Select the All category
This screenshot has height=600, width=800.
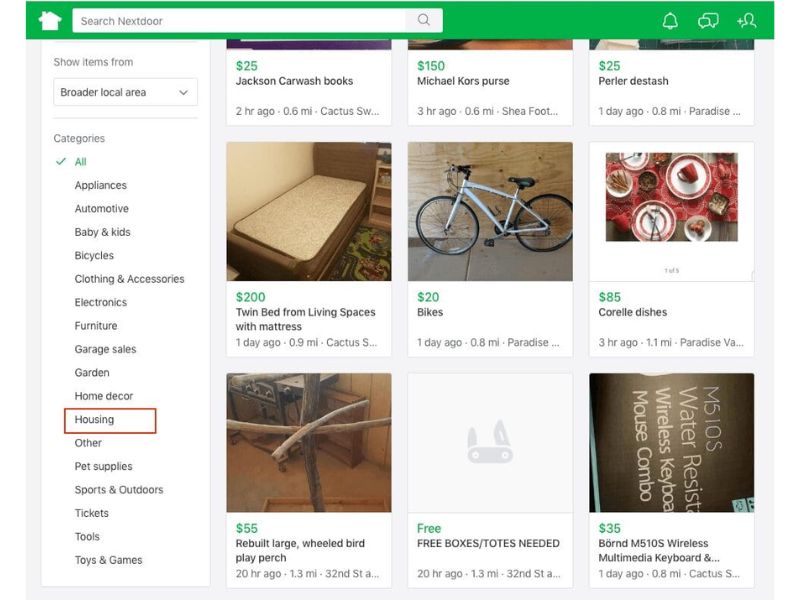(81, 162)
